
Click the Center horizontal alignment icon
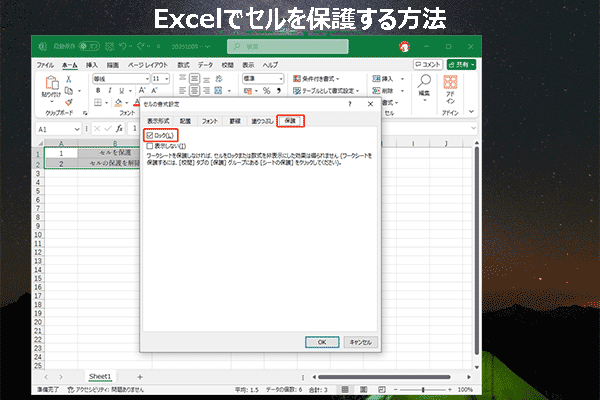194,91
